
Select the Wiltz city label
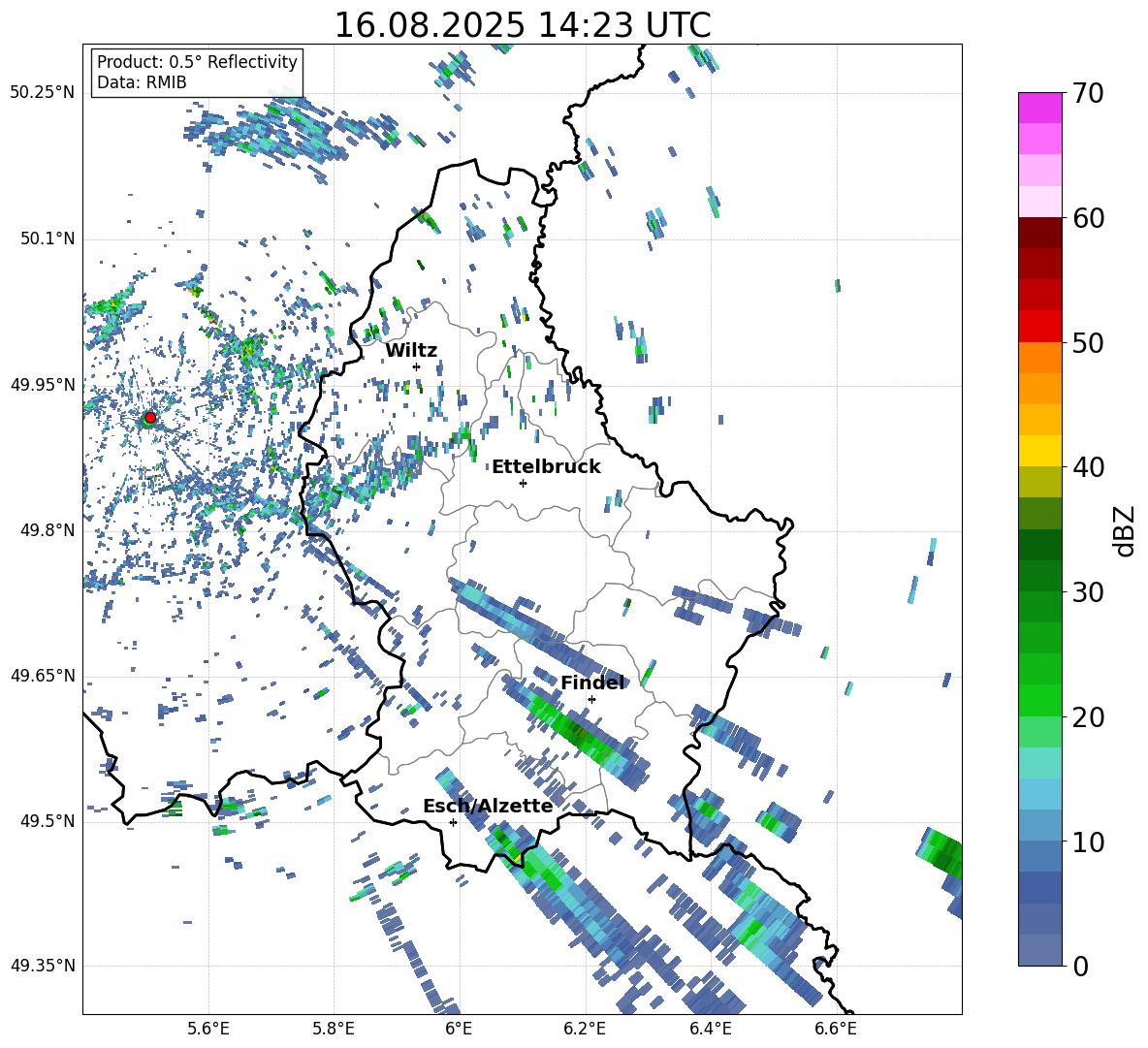(x=411, y=351)
